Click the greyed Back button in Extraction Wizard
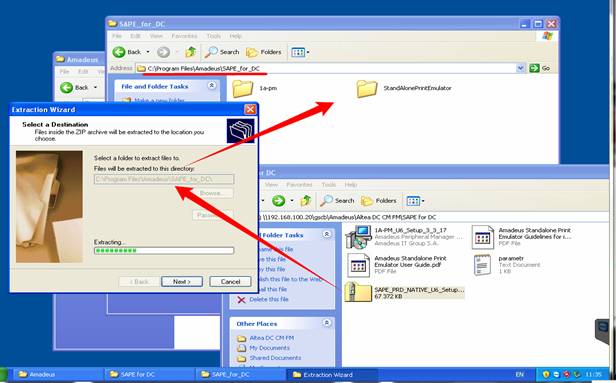This screenshot has height=383, width=616. point(139,282)
